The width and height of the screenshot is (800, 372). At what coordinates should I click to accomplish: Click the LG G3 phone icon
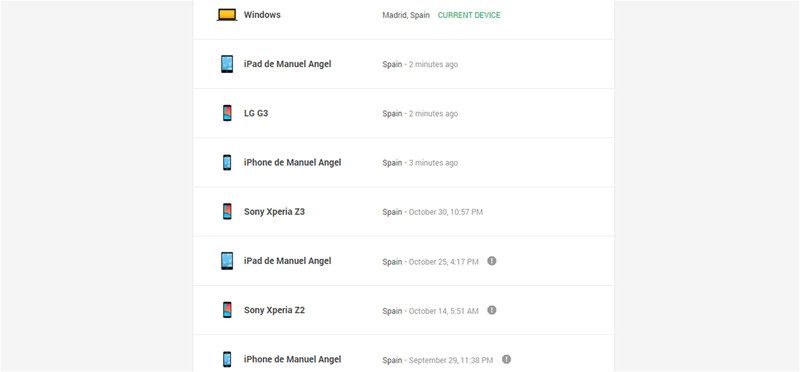[x=227, y=113]
